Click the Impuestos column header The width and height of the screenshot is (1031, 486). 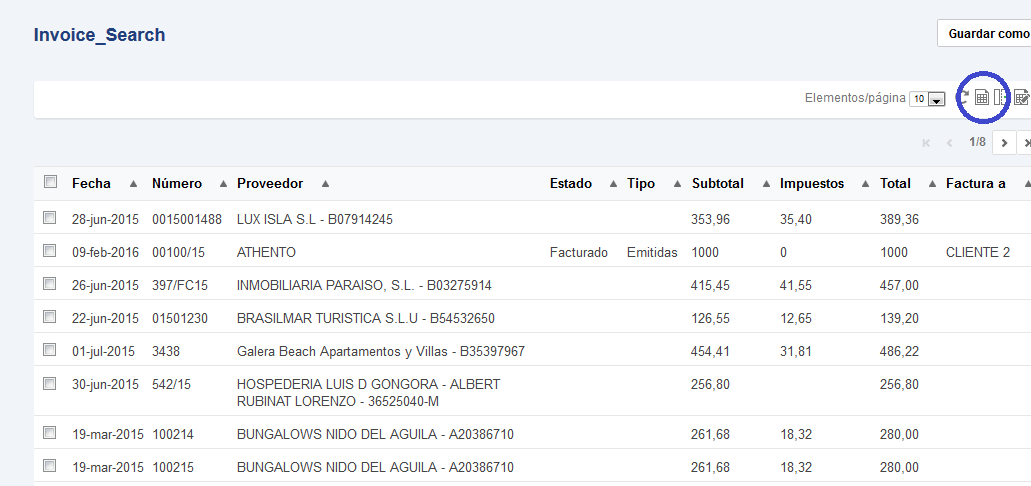[812, 183]
